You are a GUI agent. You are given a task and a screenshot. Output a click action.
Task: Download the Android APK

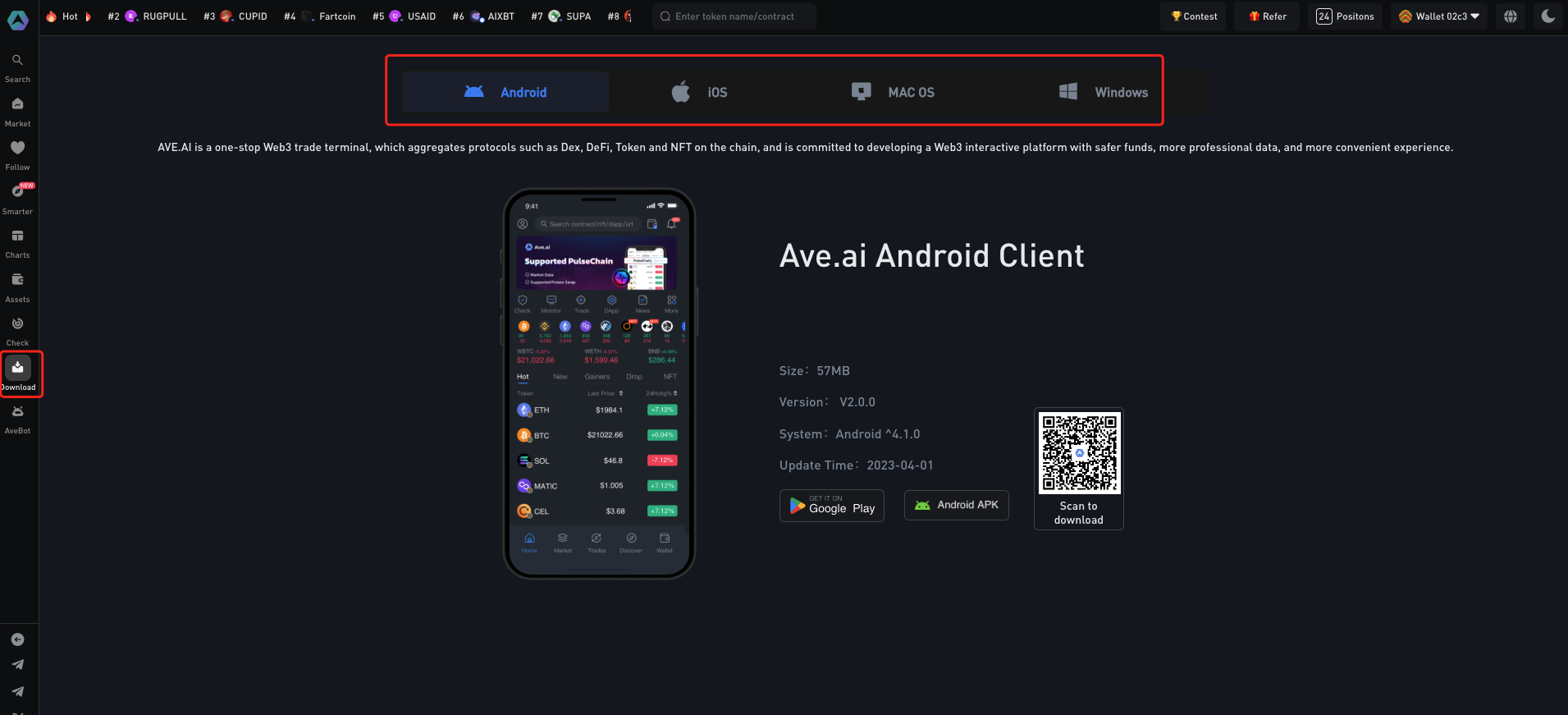(957, 505)
